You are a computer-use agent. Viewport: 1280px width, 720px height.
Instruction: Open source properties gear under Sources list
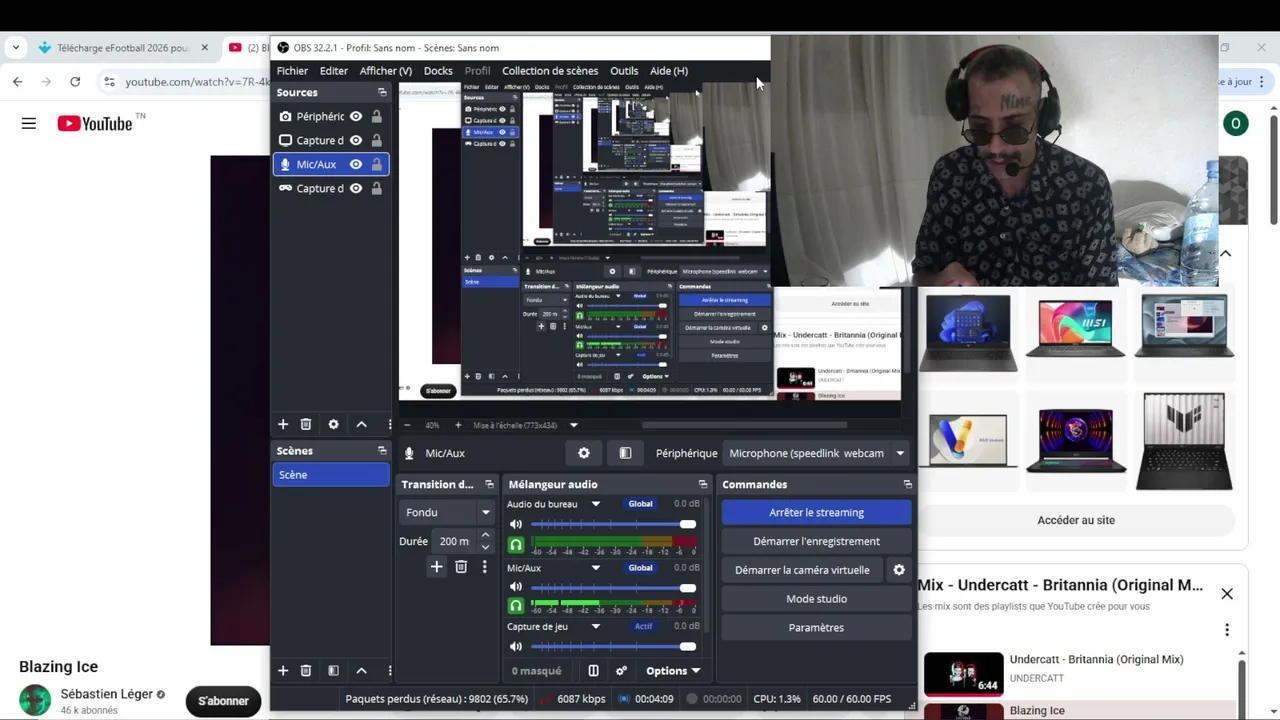333,424
